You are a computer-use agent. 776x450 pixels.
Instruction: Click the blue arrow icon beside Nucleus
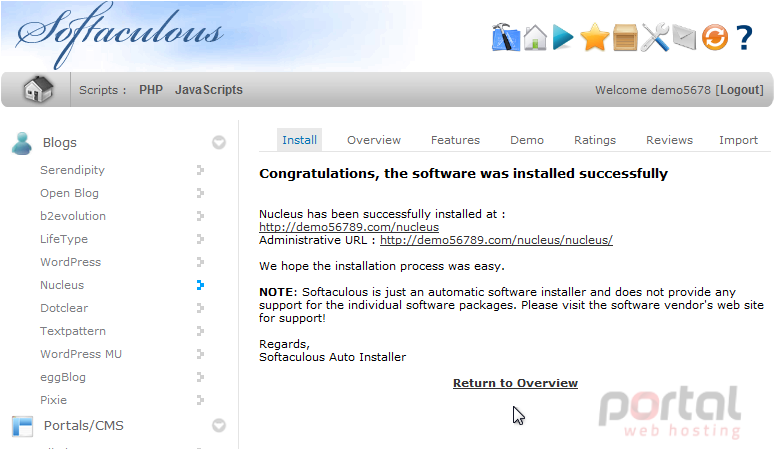pos(200,285)
